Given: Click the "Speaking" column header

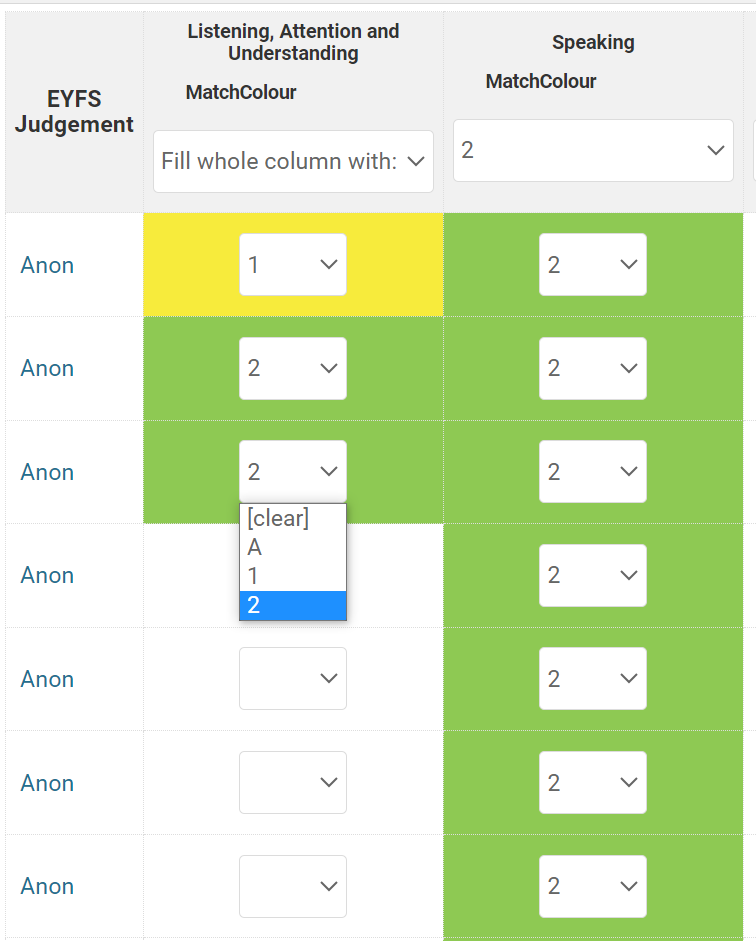Looking at the screenshot, I should tap(593, 42).
